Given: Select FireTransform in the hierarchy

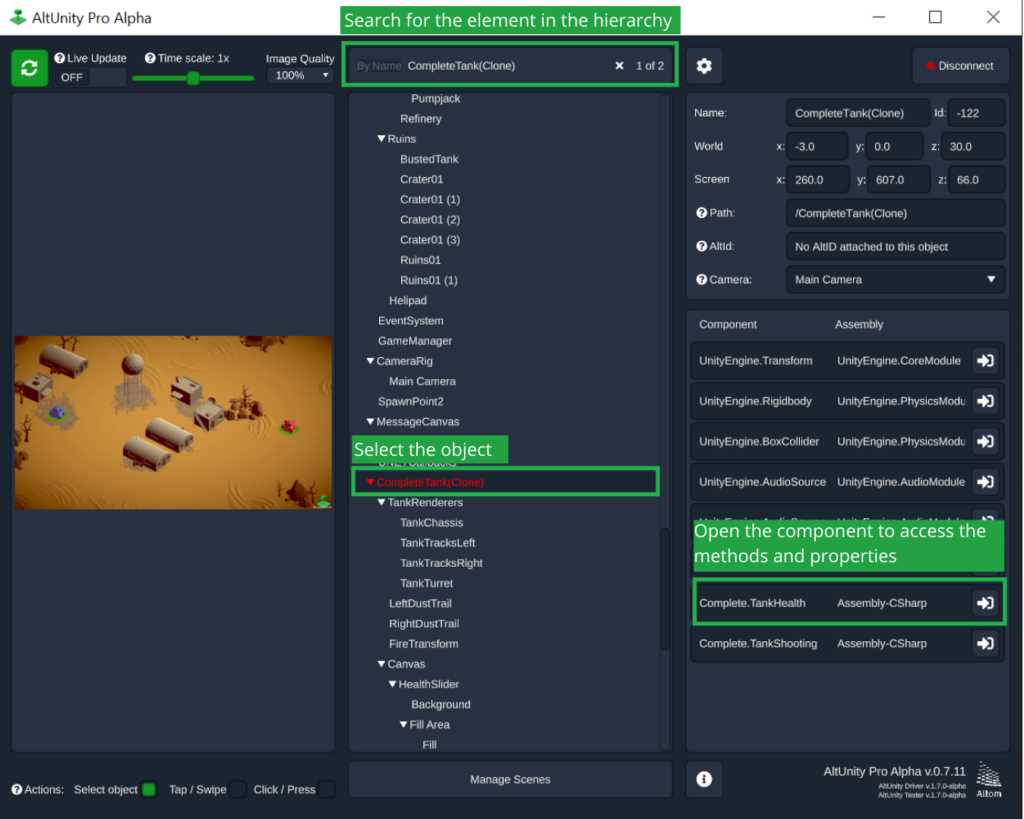Looking at the screenshot, I should tap(423, 644).
